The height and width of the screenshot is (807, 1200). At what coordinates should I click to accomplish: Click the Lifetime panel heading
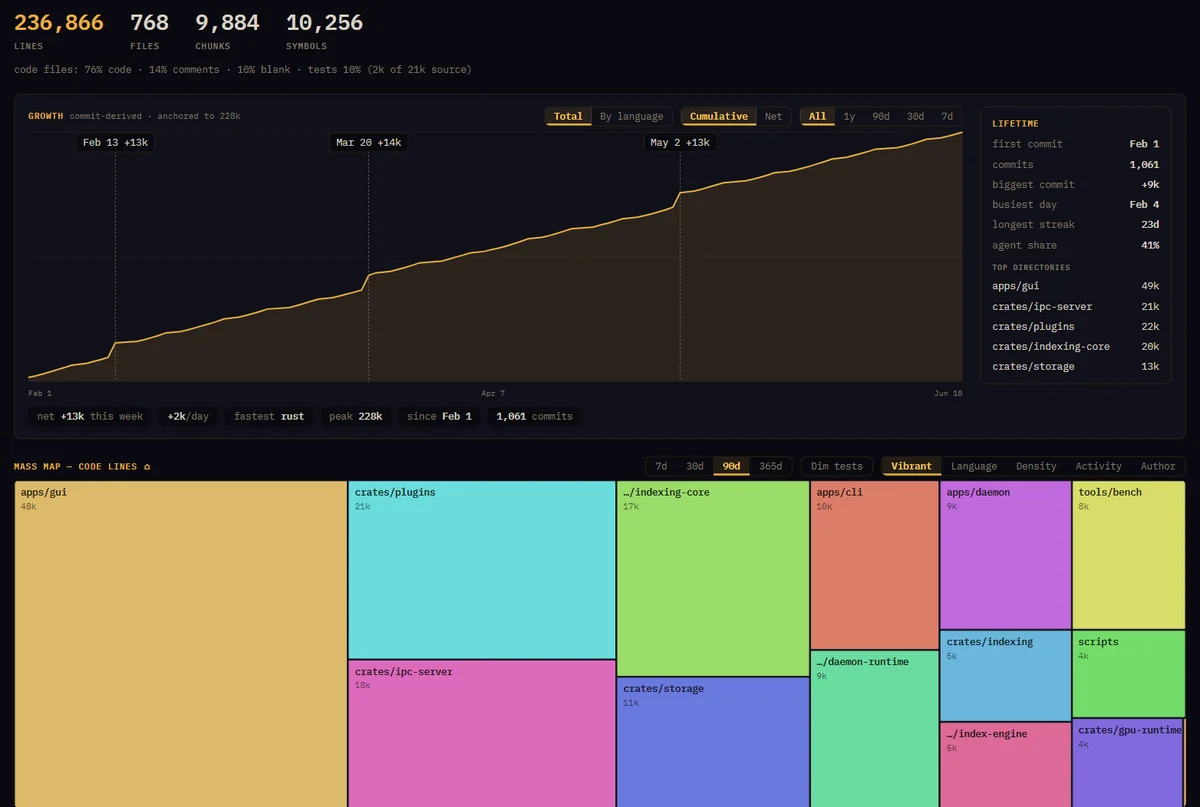pyautogui.click(x=1015, y=123)
